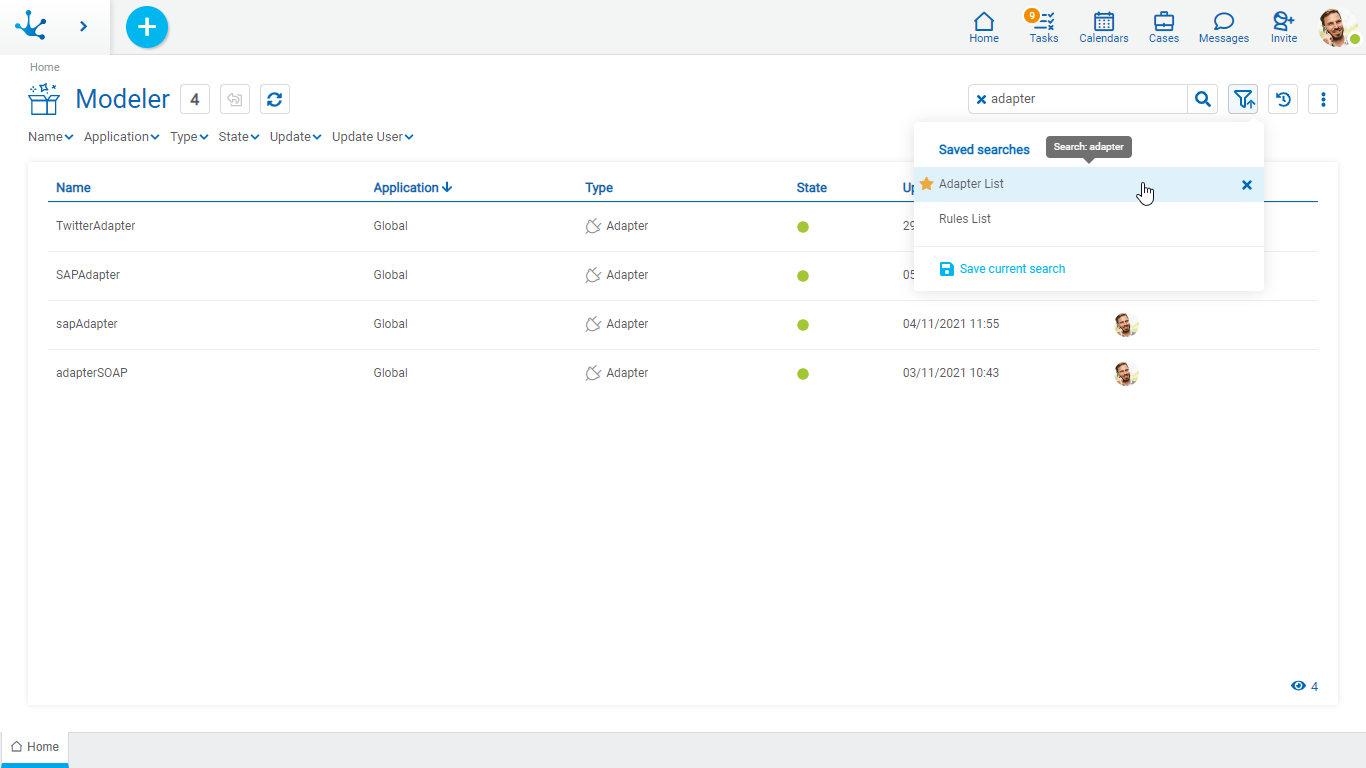
Task: Click the Modeler gift box icon
Action: (x=45, y=99)
